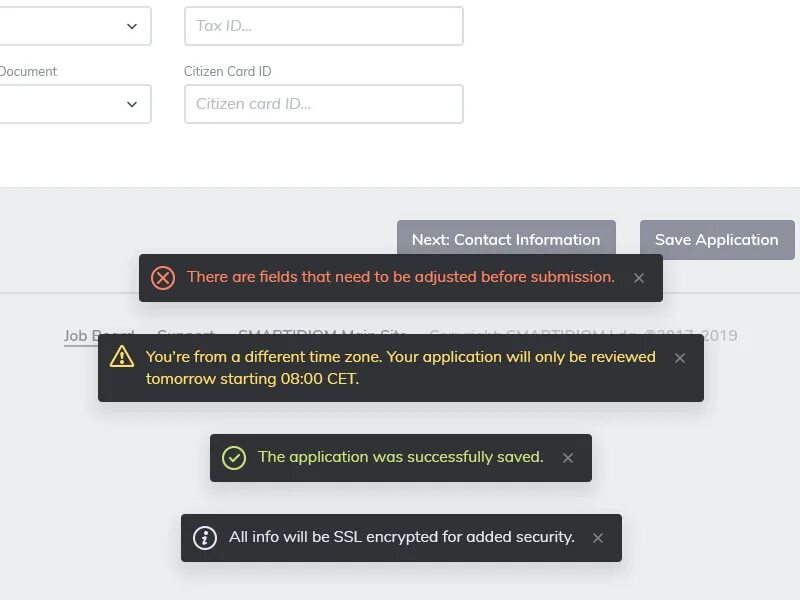Click the red error circle icon

163,278
